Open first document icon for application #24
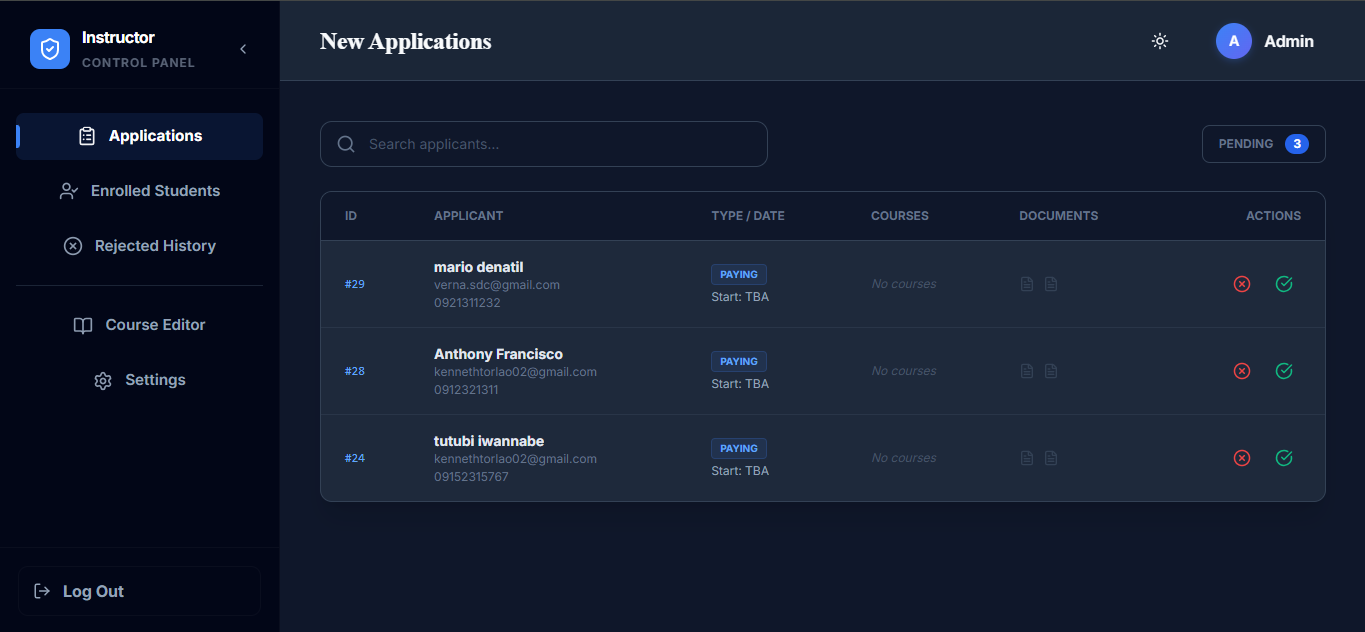The width and height of the screenshot is (1365, 632). click(x=1027, y=458)
